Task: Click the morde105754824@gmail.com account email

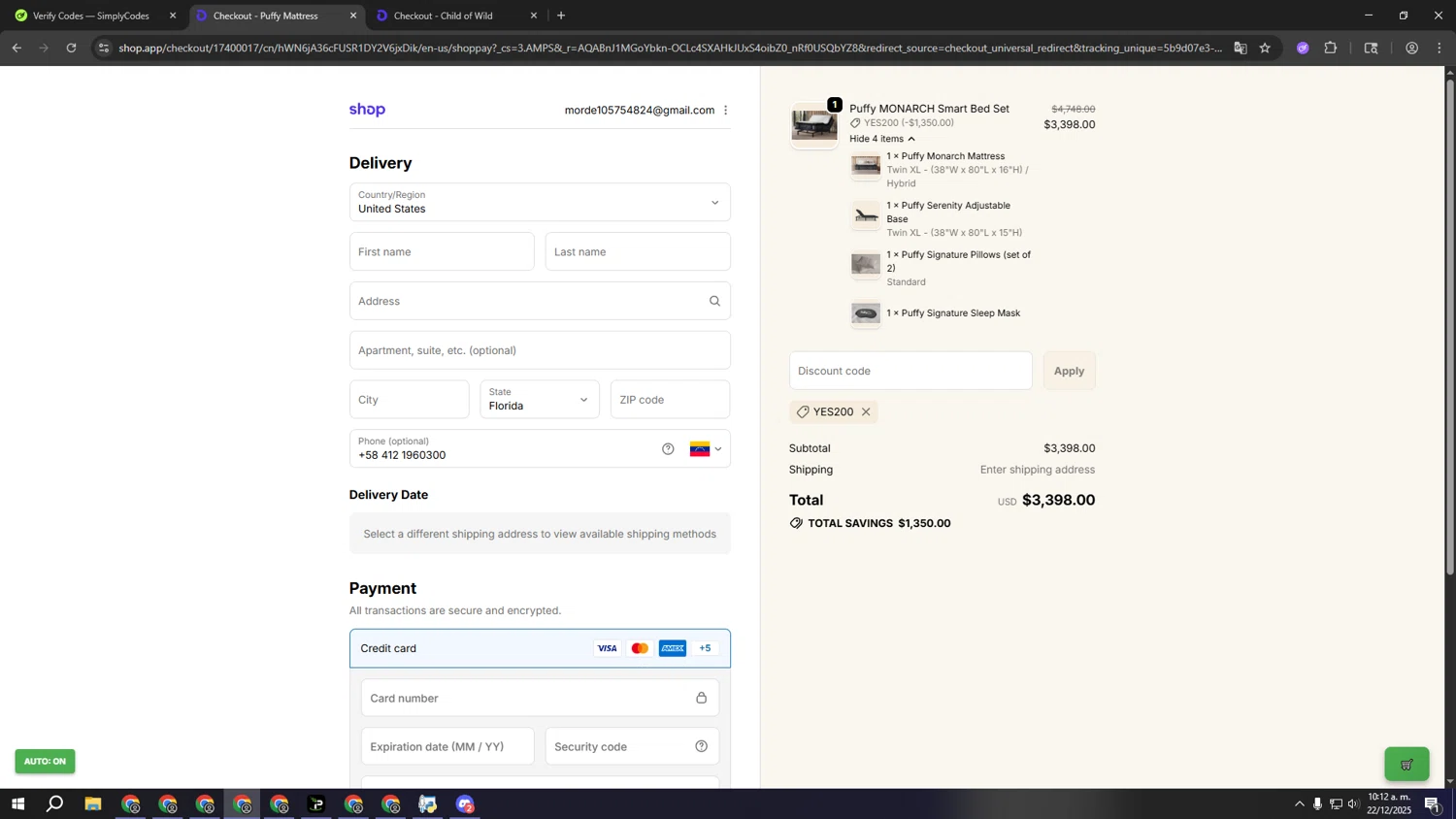Action: pos(640,111)
